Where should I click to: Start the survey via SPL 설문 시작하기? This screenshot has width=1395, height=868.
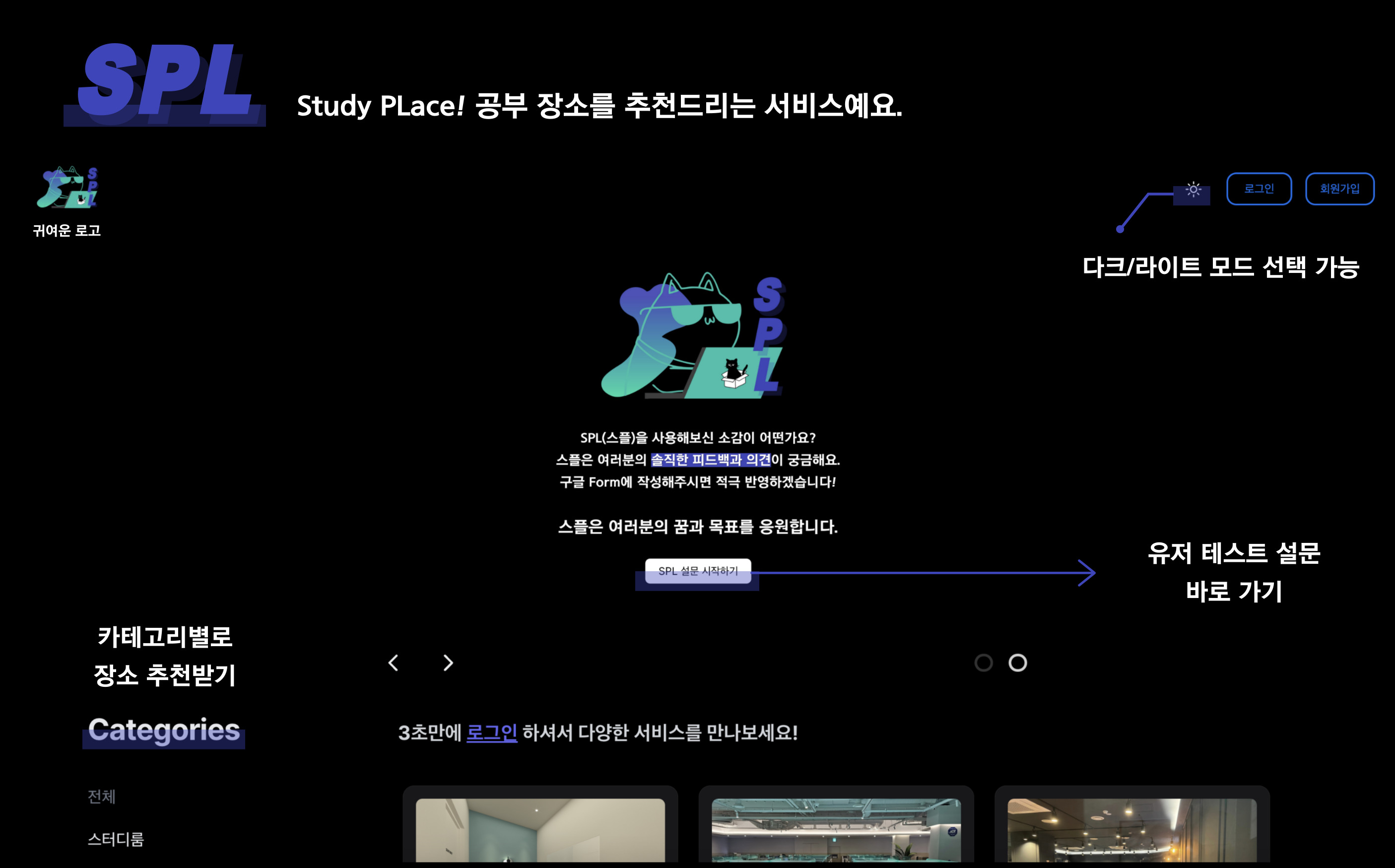pyautogui.click(x=698, y=571)
